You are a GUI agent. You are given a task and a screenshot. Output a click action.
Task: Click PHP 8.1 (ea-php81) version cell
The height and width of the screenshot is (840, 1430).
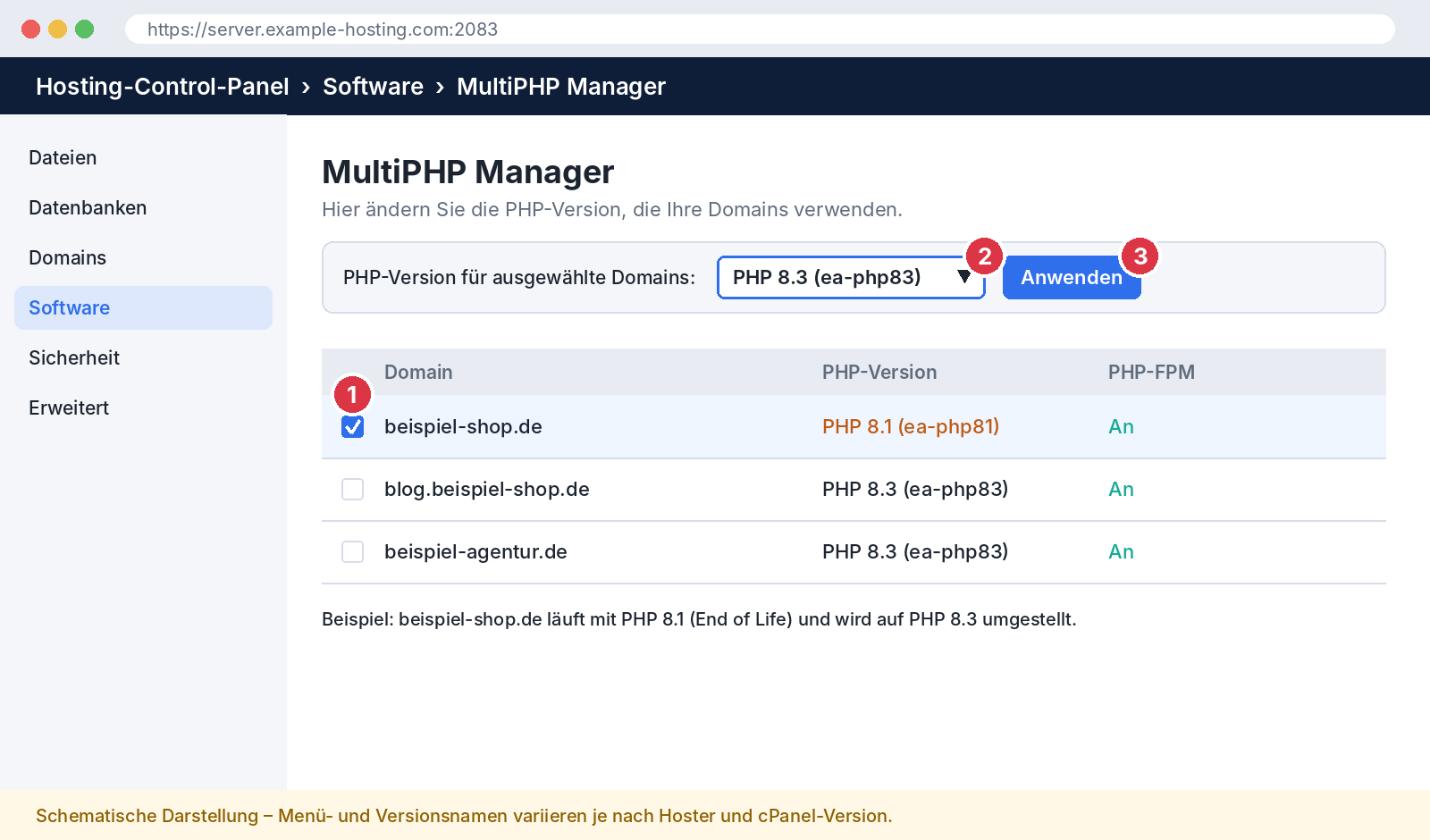(911, 427)
